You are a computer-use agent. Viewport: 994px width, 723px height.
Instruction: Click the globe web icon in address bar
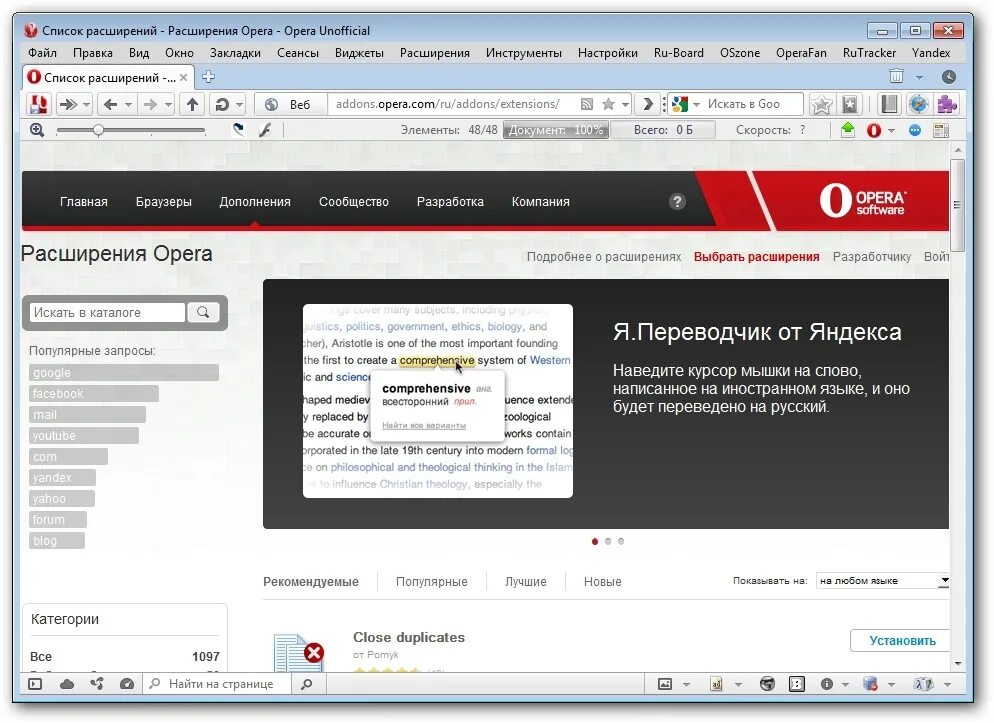point(269,104)
